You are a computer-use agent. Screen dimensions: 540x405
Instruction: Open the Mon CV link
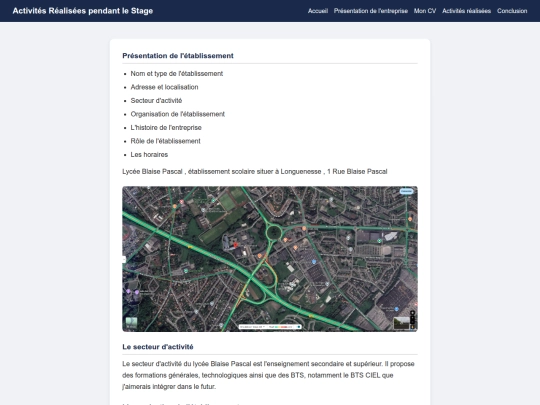(x=425, y=11)
